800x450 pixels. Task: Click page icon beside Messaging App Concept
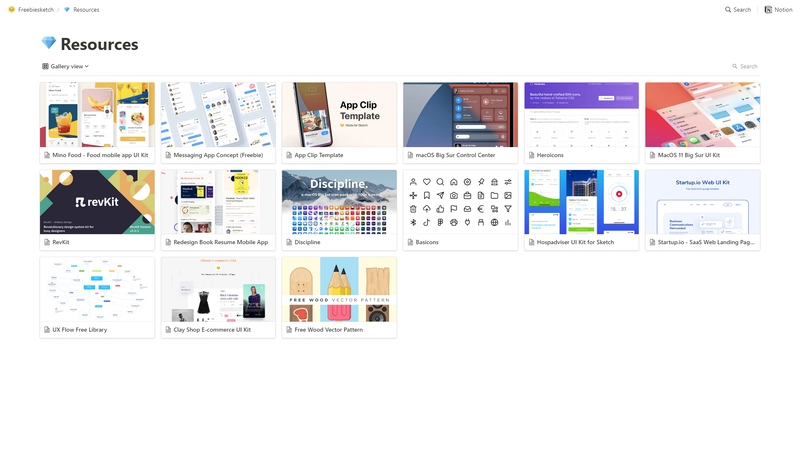(168, 155)
